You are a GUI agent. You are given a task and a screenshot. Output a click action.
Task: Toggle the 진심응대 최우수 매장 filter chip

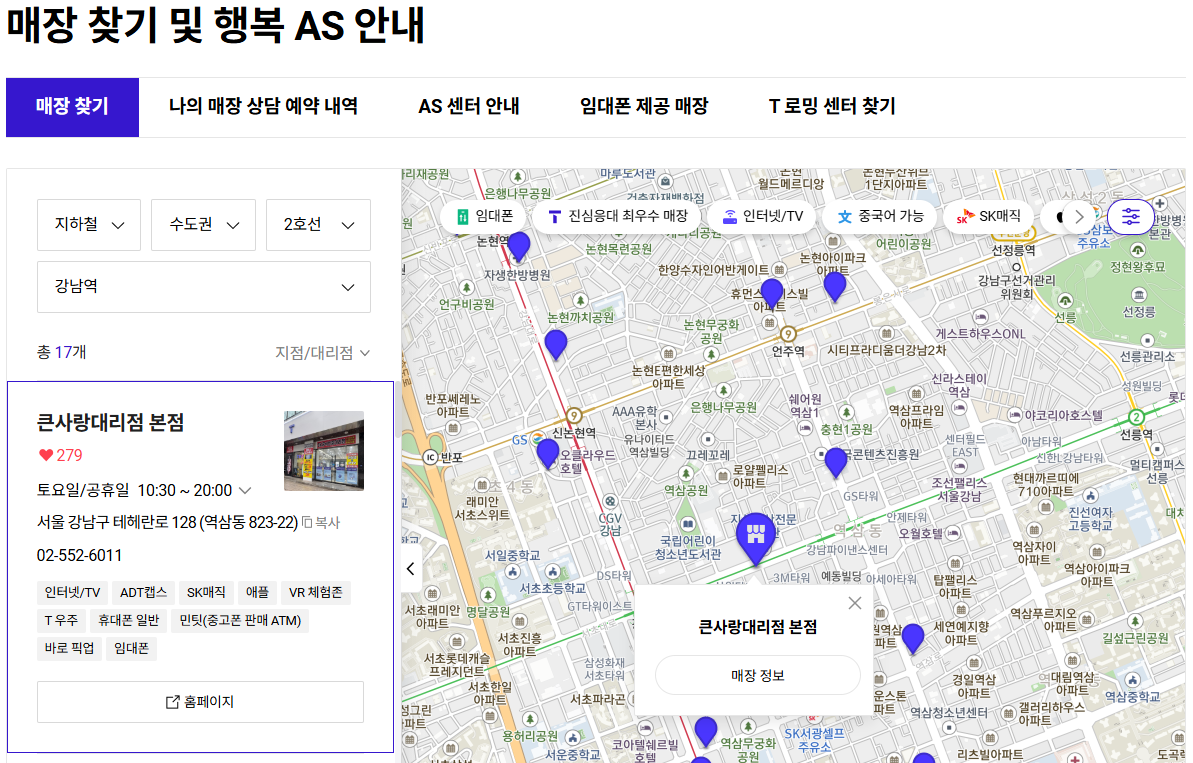click(617, 216)
